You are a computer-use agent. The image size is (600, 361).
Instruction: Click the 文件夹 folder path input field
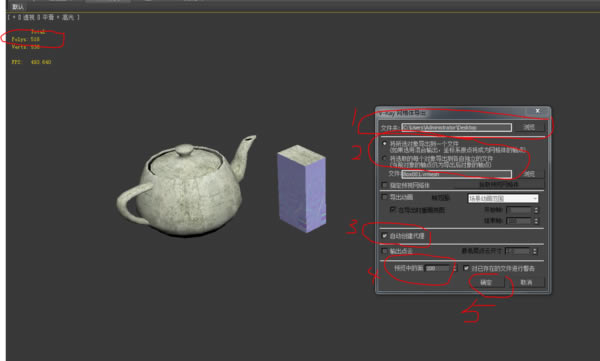pos(457,127)
